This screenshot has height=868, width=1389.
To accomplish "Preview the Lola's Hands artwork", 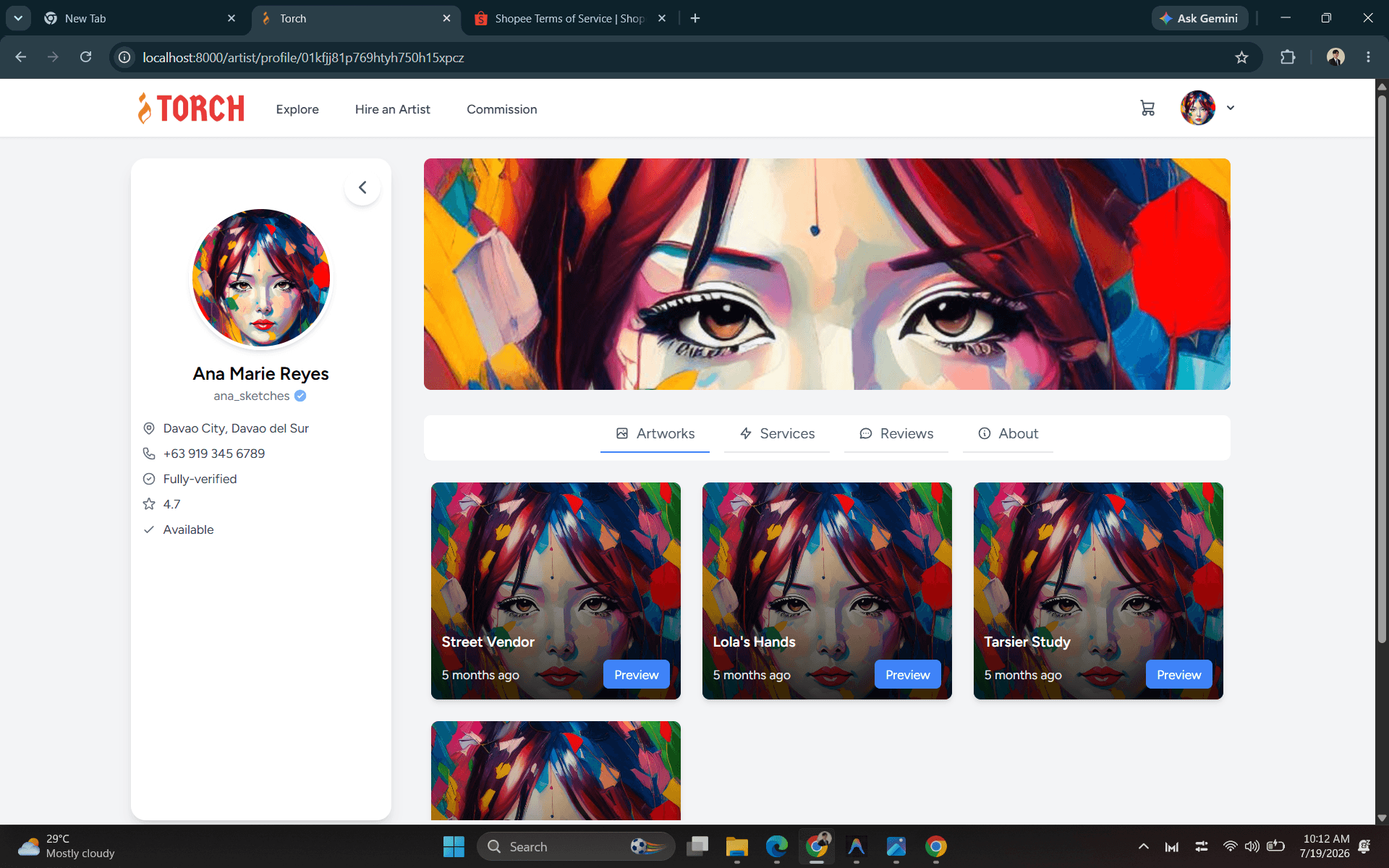I will coord(908,674).
